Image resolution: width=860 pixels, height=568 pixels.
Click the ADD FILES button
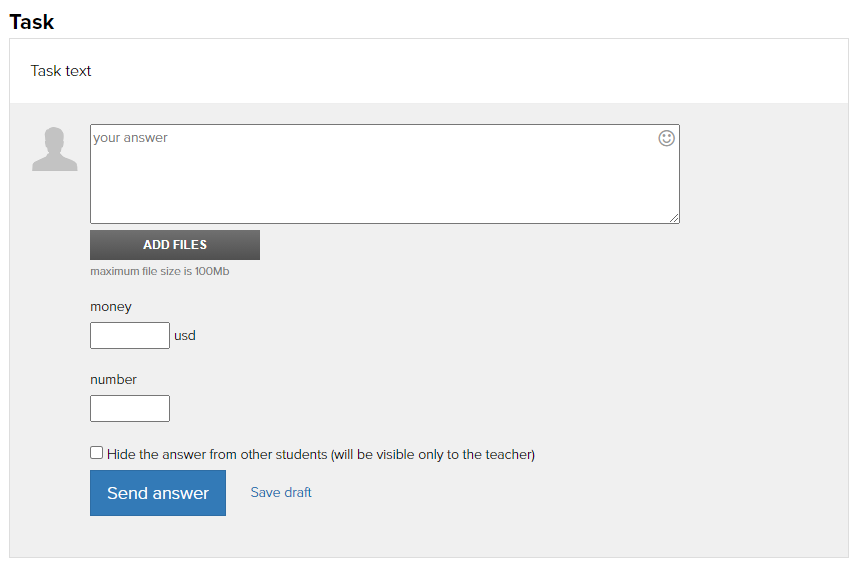[175, 245]
